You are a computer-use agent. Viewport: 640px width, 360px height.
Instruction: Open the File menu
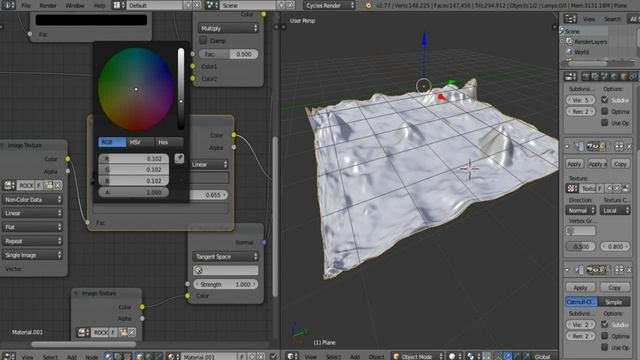tap(26, 6)
